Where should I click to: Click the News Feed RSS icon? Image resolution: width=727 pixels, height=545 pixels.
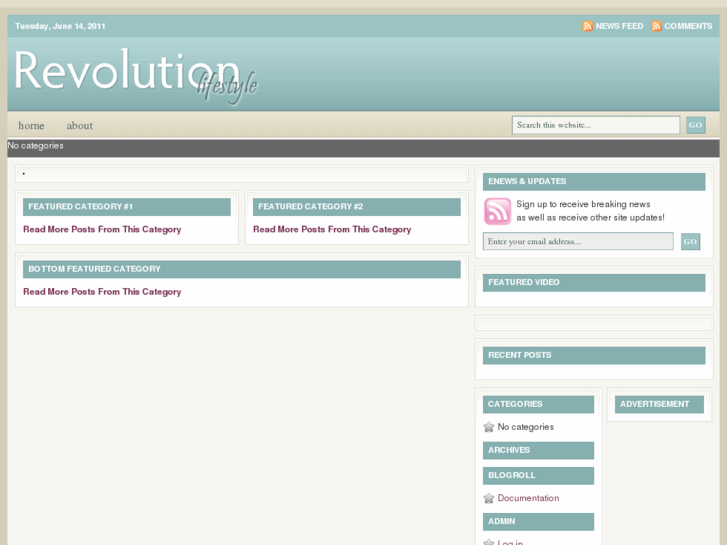587,26
